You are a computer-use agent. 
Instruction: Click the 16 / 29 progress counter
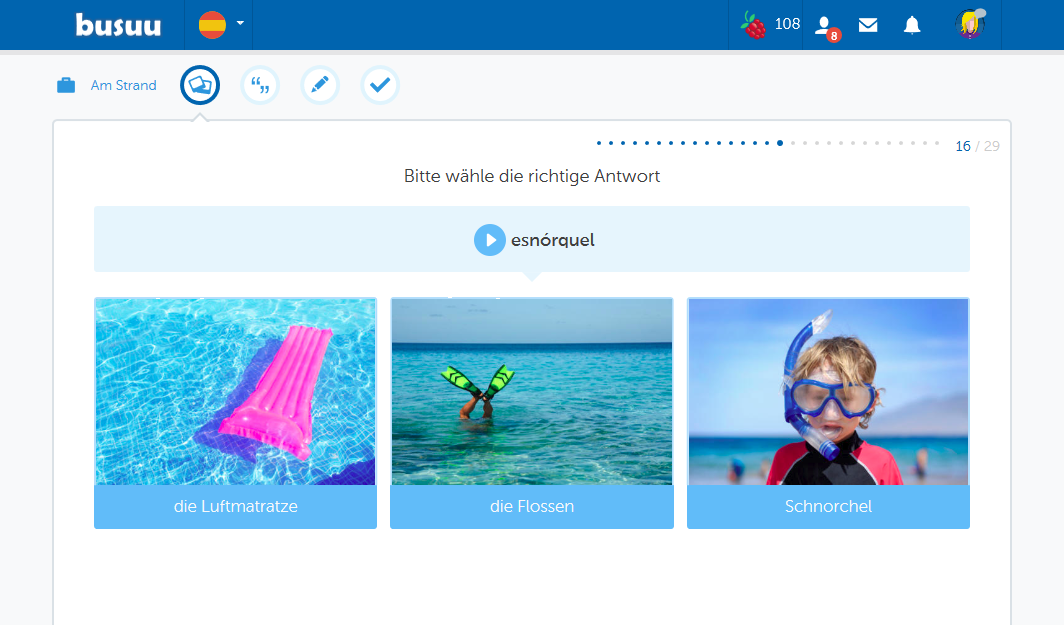tap(977, 146)
